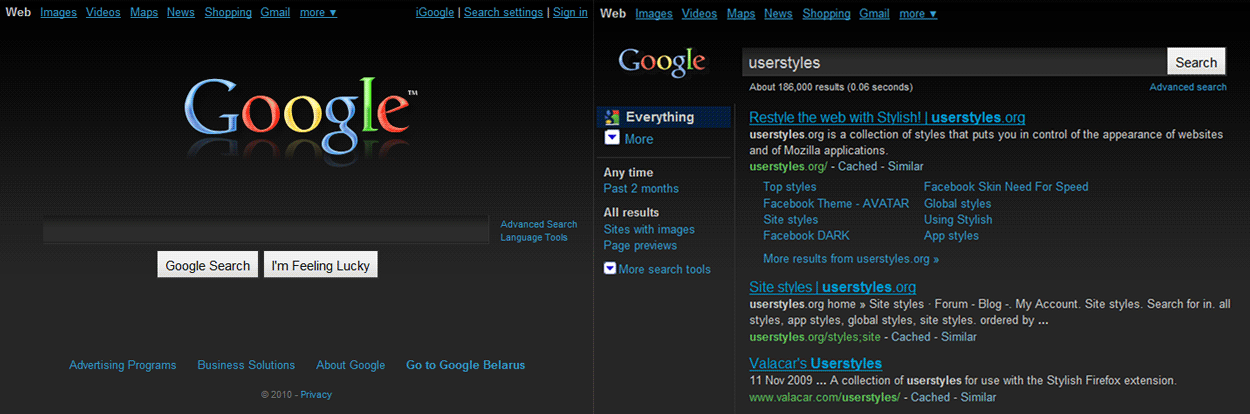Select the Everything filter label
The image size is (1250, 414).
(660, 117)
